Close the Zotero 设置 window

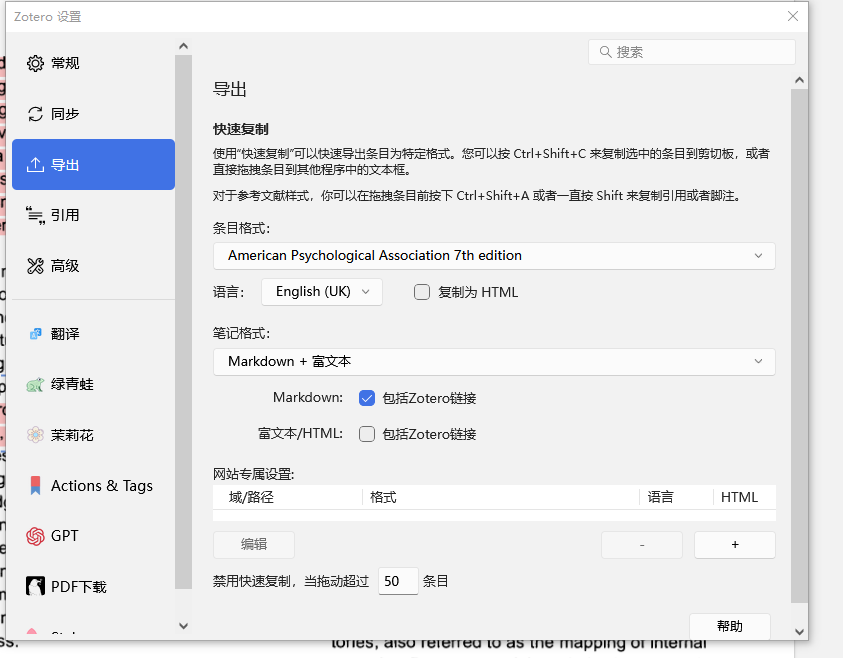pos(792,16)
